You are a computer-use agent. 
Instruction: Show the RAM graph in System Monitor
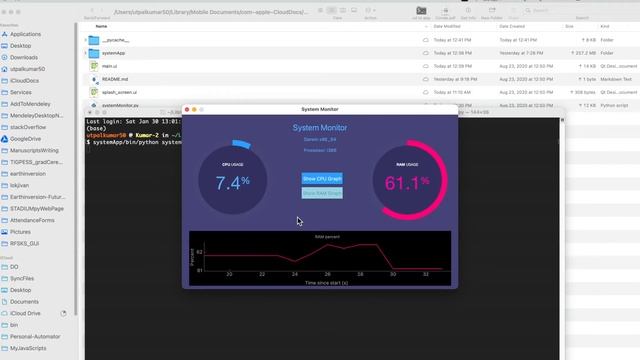[x=322, y=193]
